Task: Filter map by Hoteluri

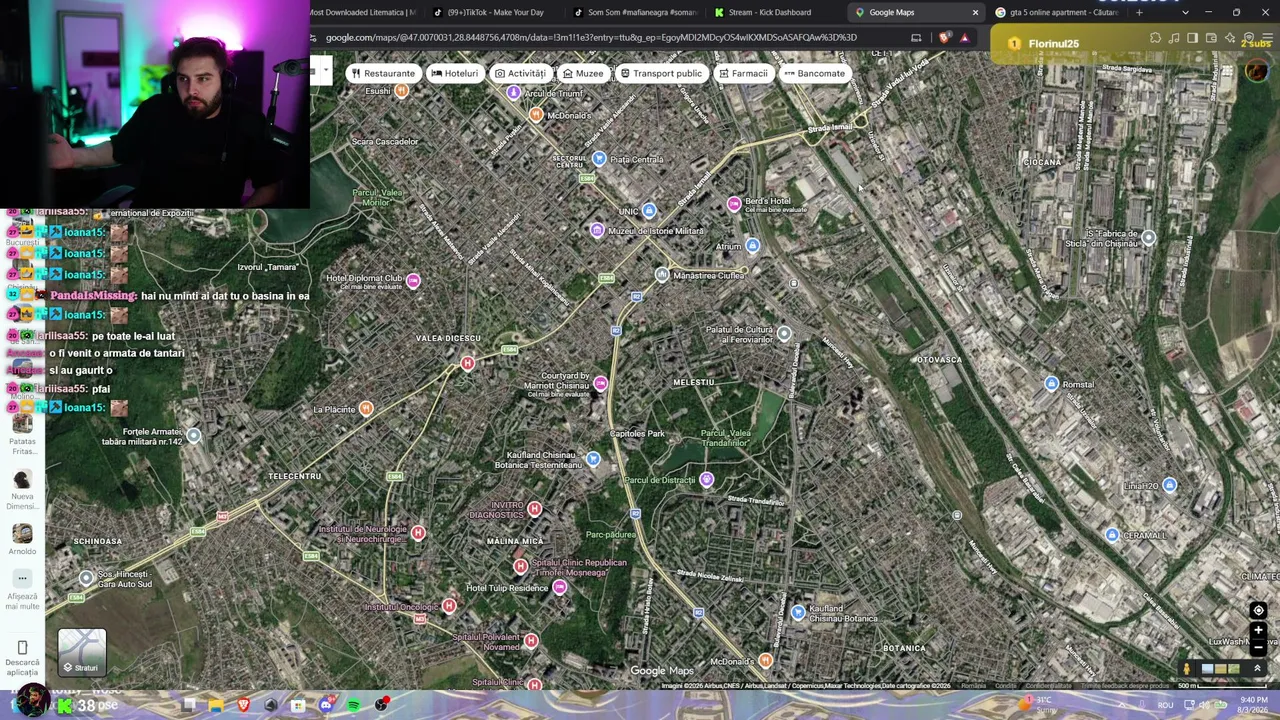Action: [454, 73]
